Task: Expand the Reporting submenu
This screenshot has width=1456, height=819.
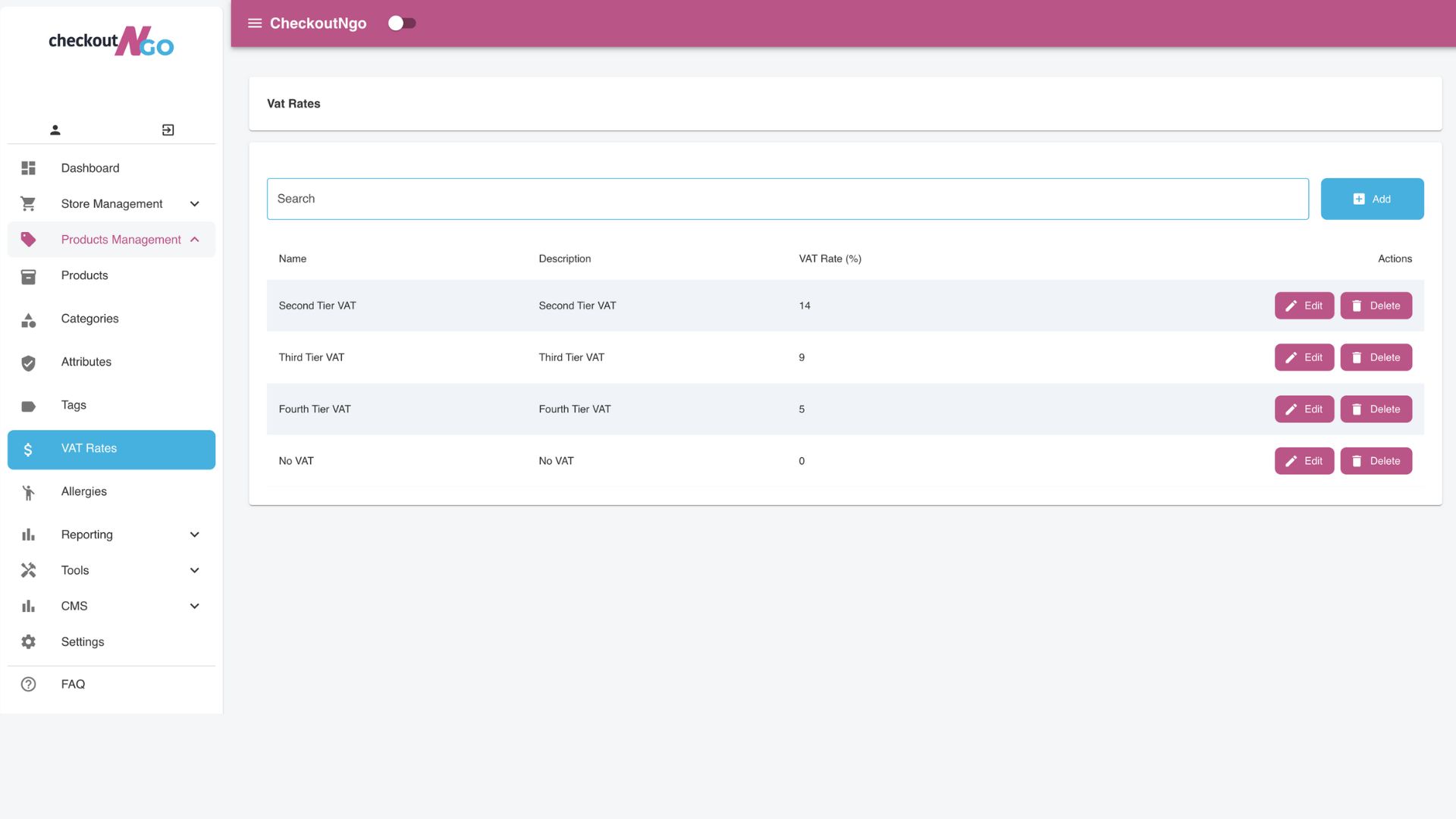Action: coord(194,535)
